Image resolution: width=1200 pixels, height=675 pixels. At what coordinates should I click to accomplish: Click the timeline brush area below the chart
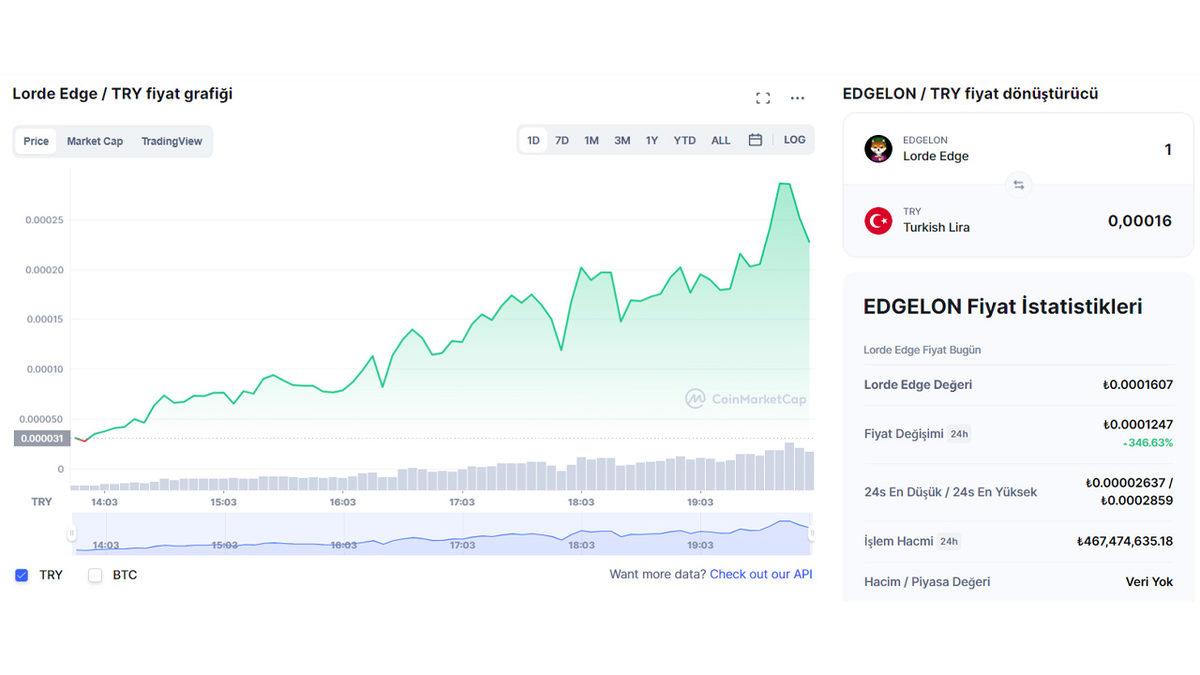440,532
